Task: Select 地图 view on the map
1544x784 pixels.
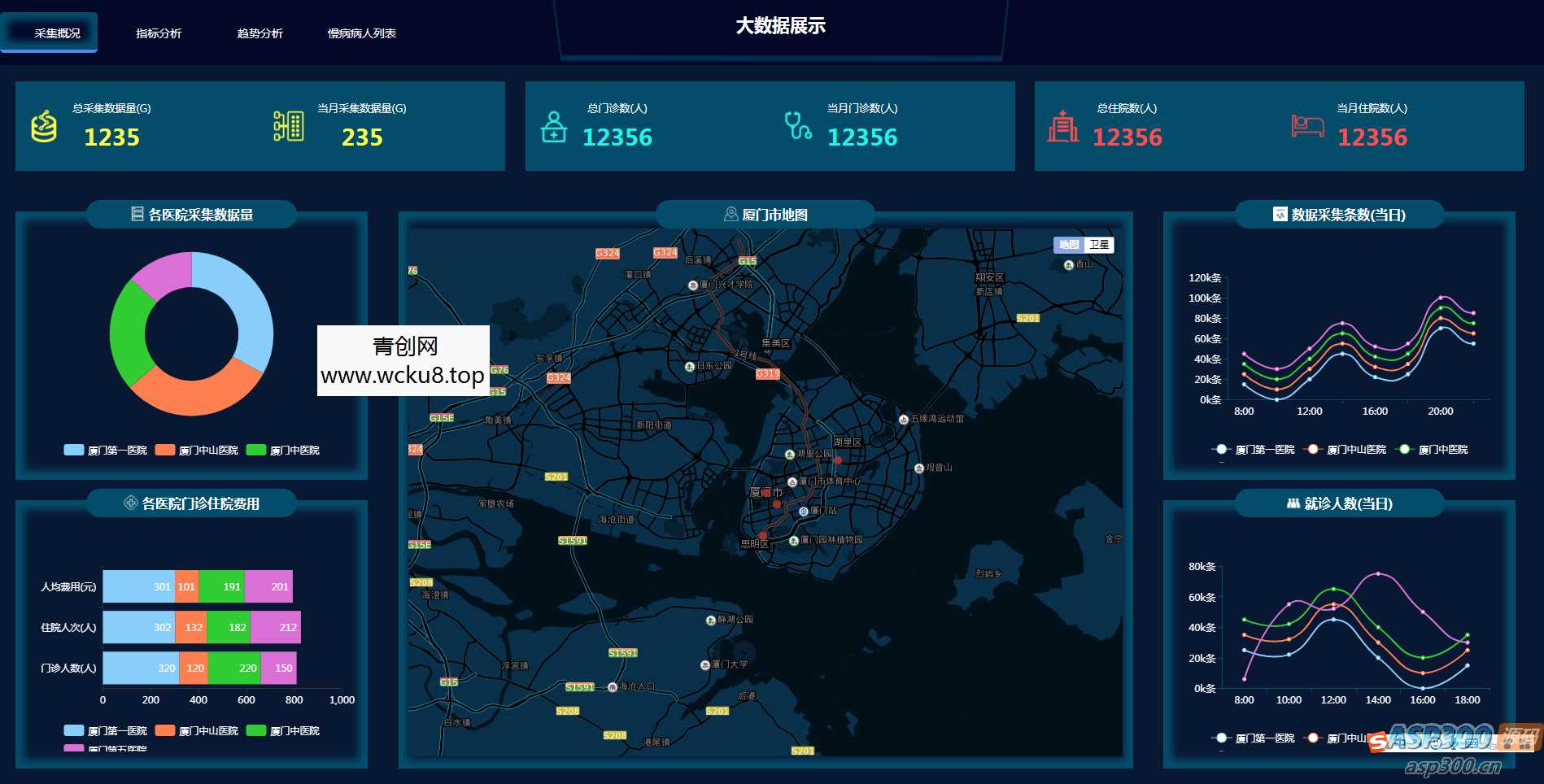Action: 1069,245
